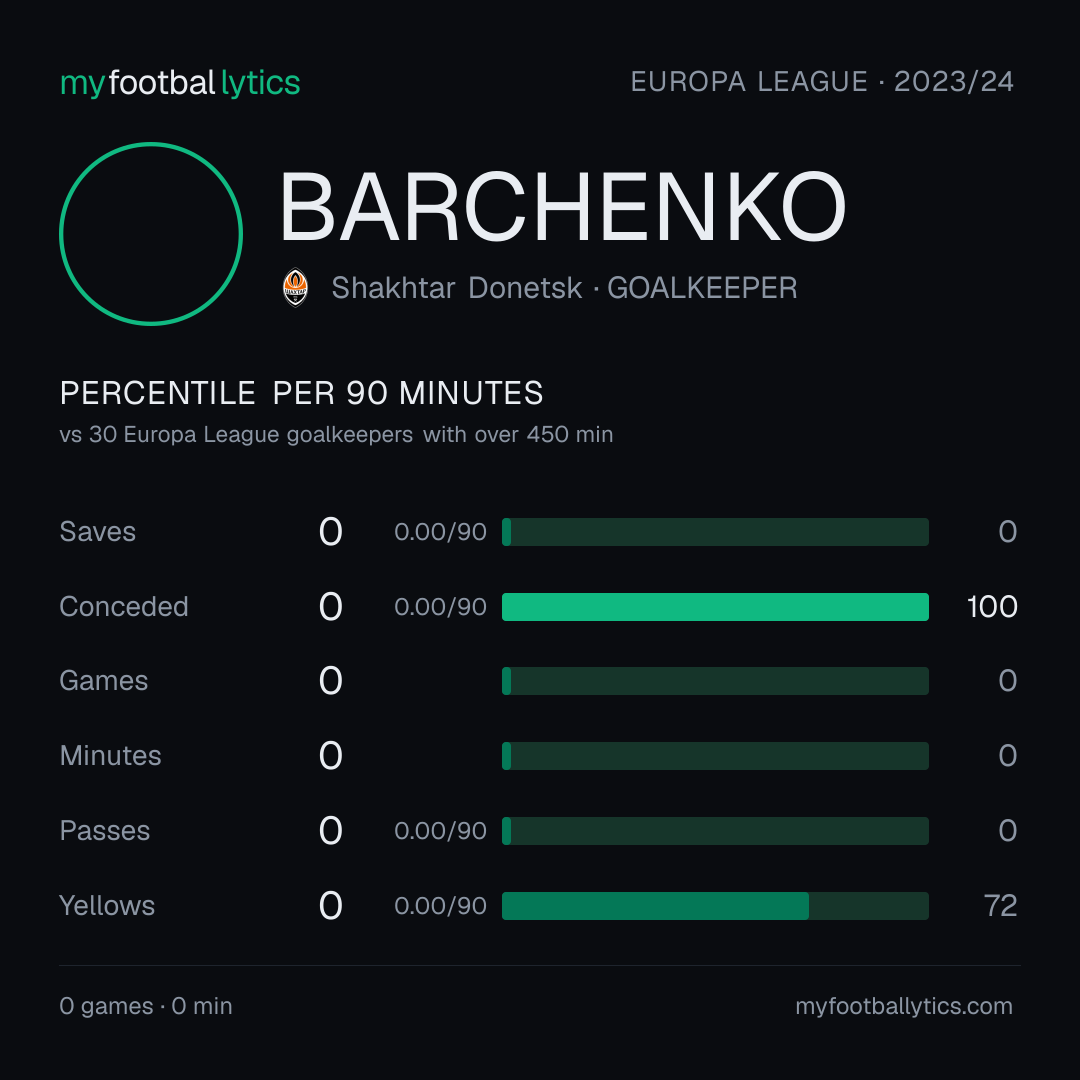The width and height of the screenshot is (1080, 1080).
Task: Click the Europa League 2023/24 label
Action: 822,81
